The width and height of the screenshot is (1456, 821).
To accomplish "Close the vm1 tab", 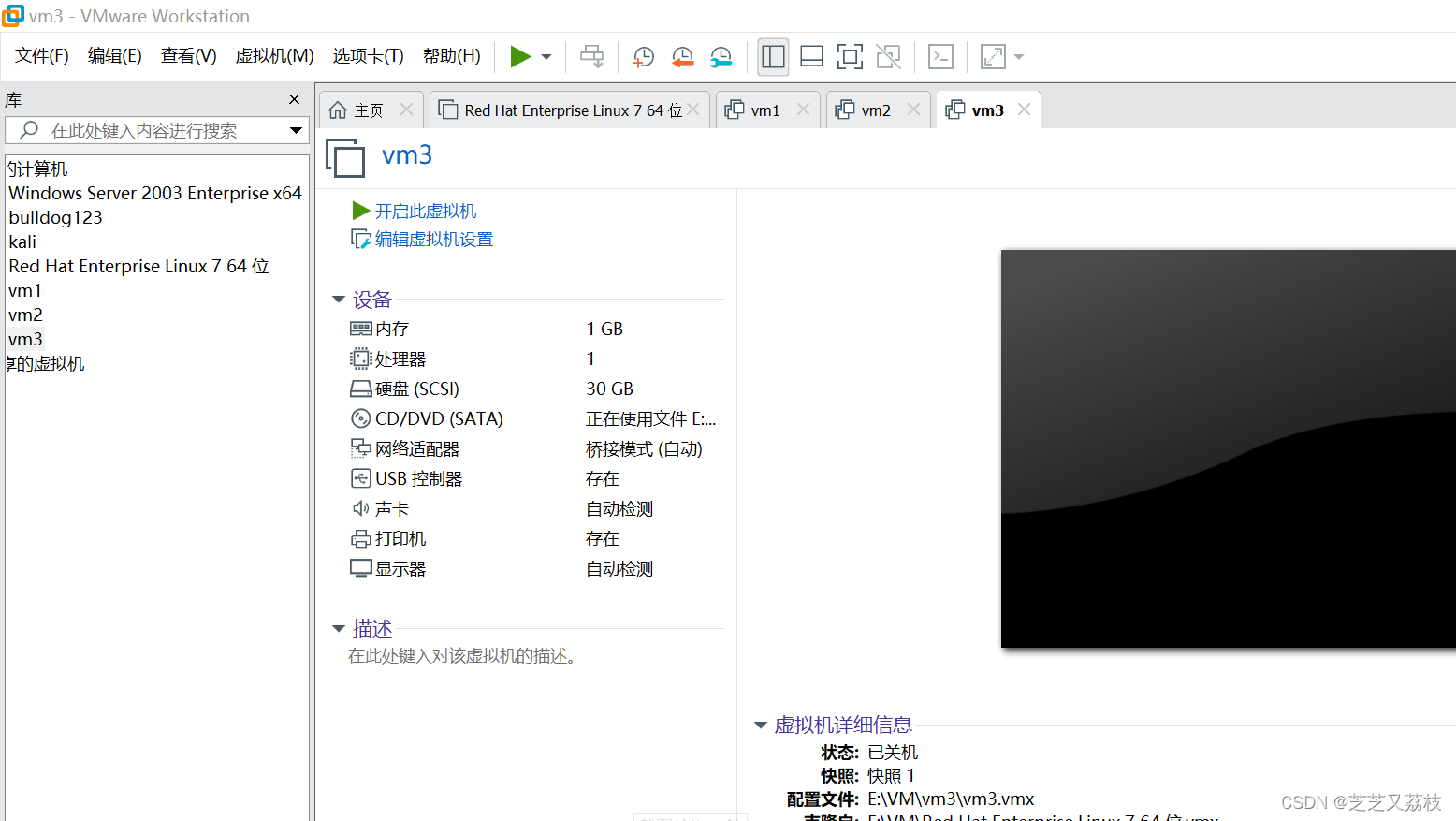I will click(x=803, y=110).
